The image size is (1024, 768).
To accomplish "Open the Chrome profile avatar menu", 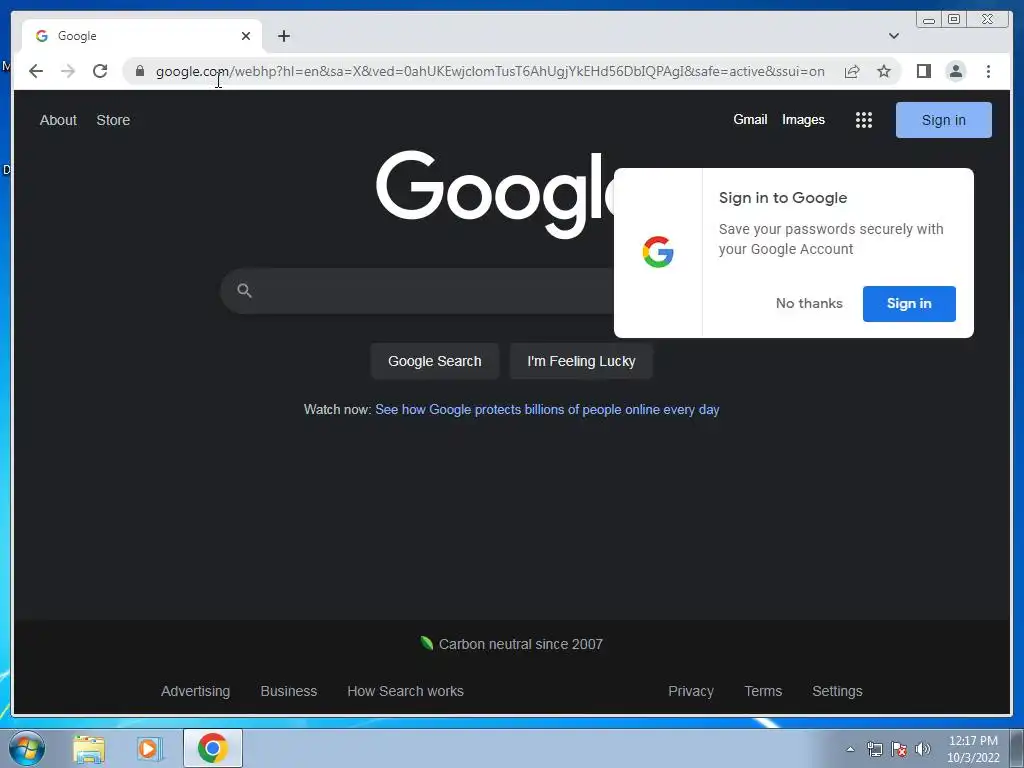I will click(955, 71).
